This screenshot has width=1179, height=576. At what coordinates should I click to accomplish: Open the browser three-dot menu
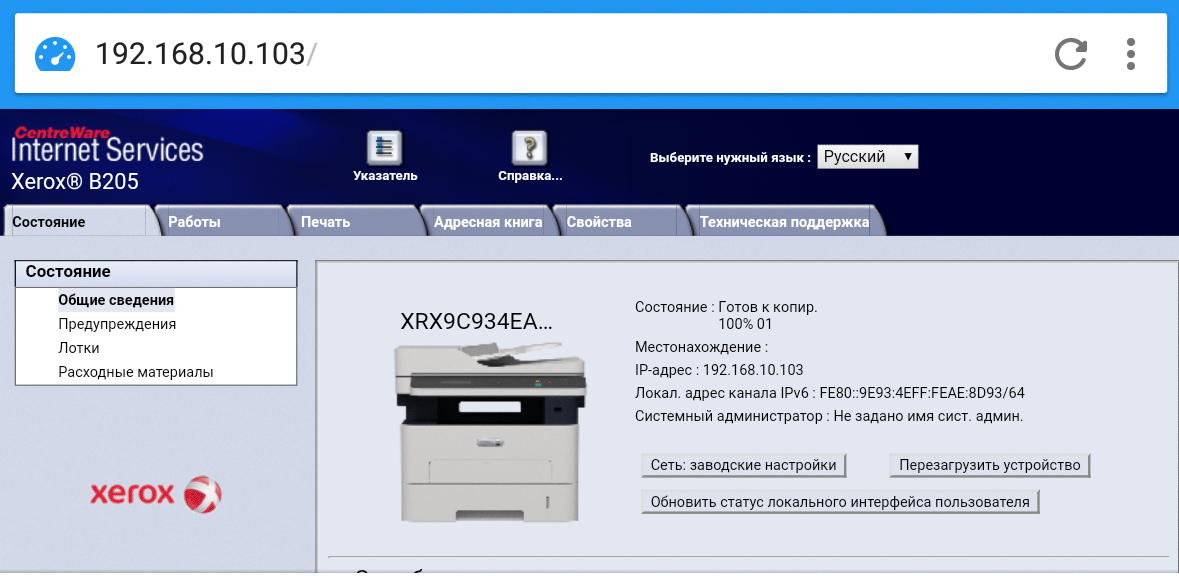(x=1130, y=54)
